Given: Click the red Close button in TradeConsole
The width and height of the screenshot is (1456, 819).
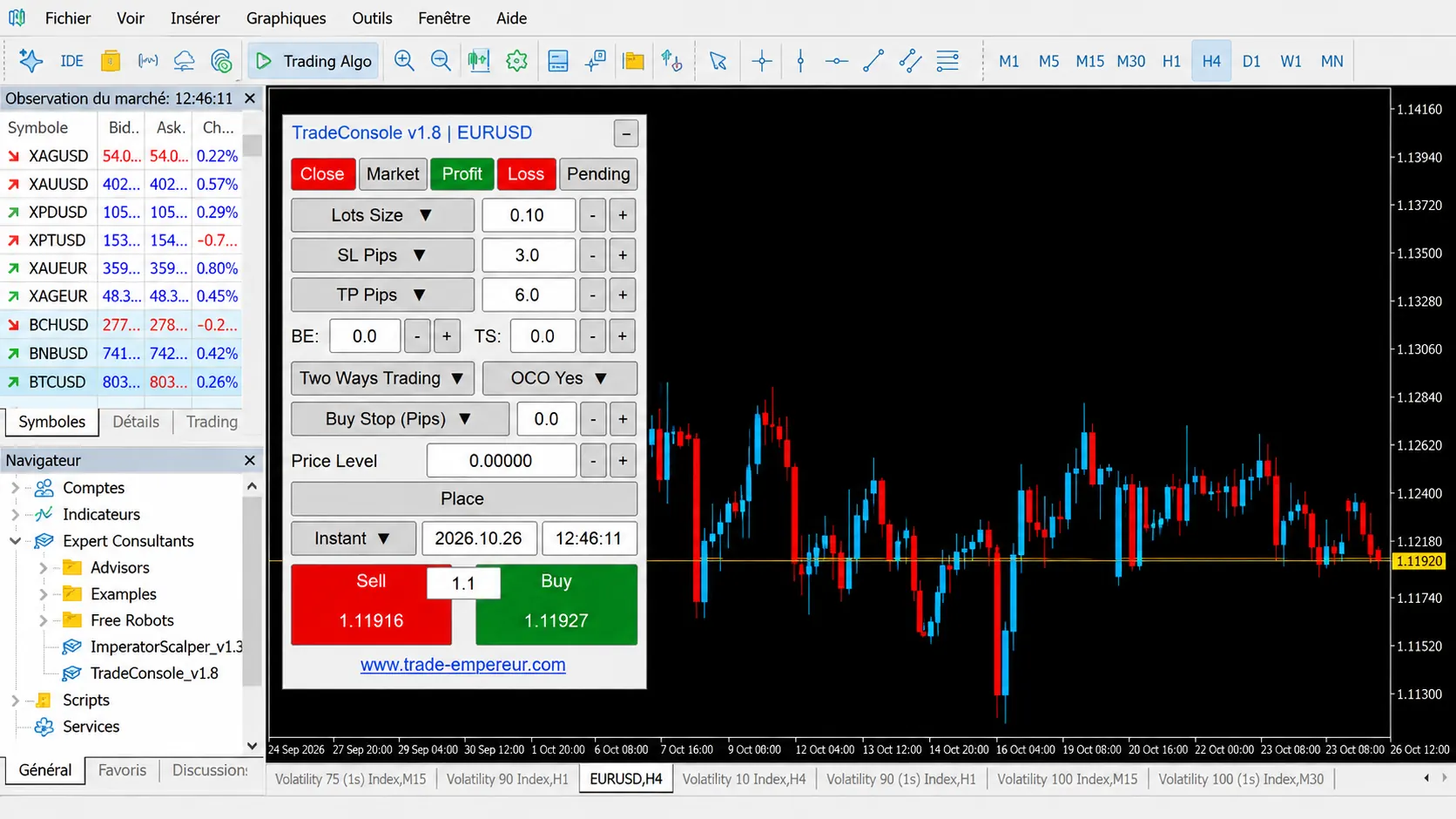Looking at the screenshot, I should (322, 174).
